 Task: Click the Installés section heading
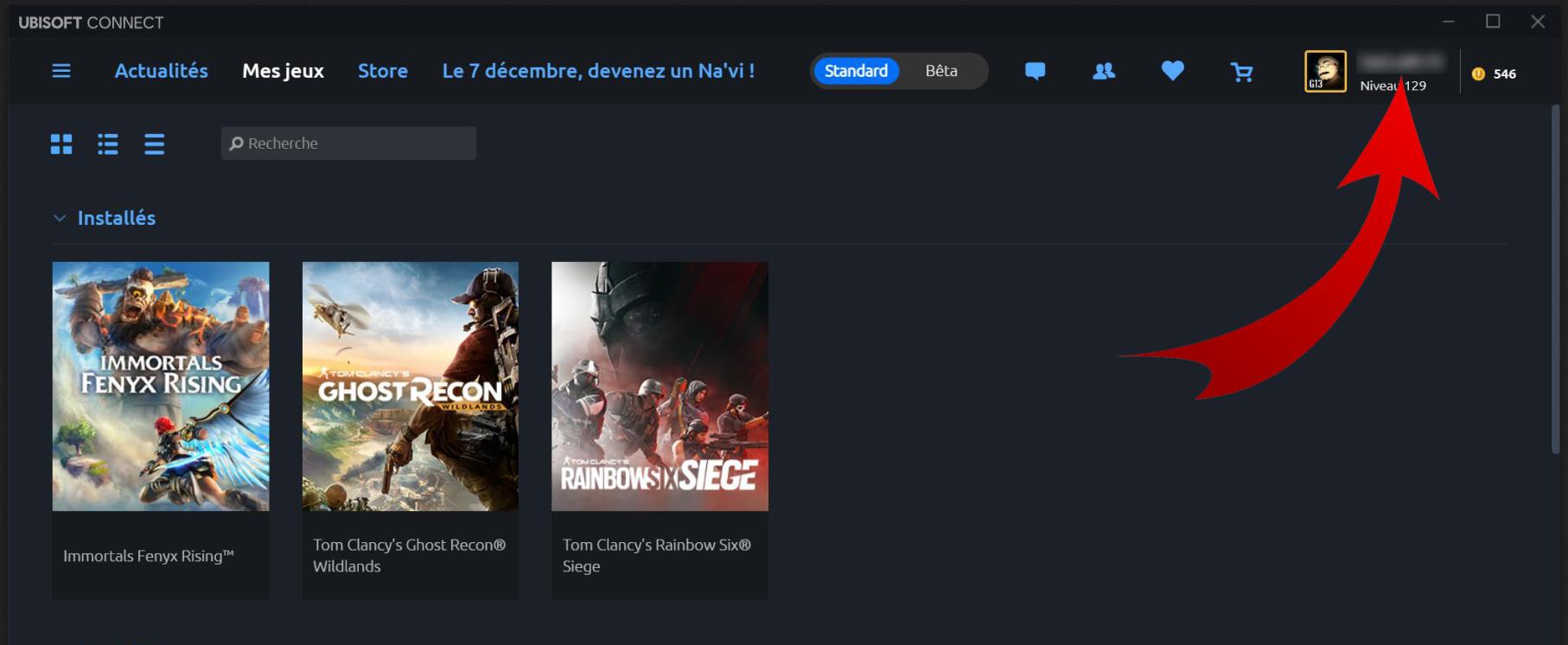tap(117, 218)
